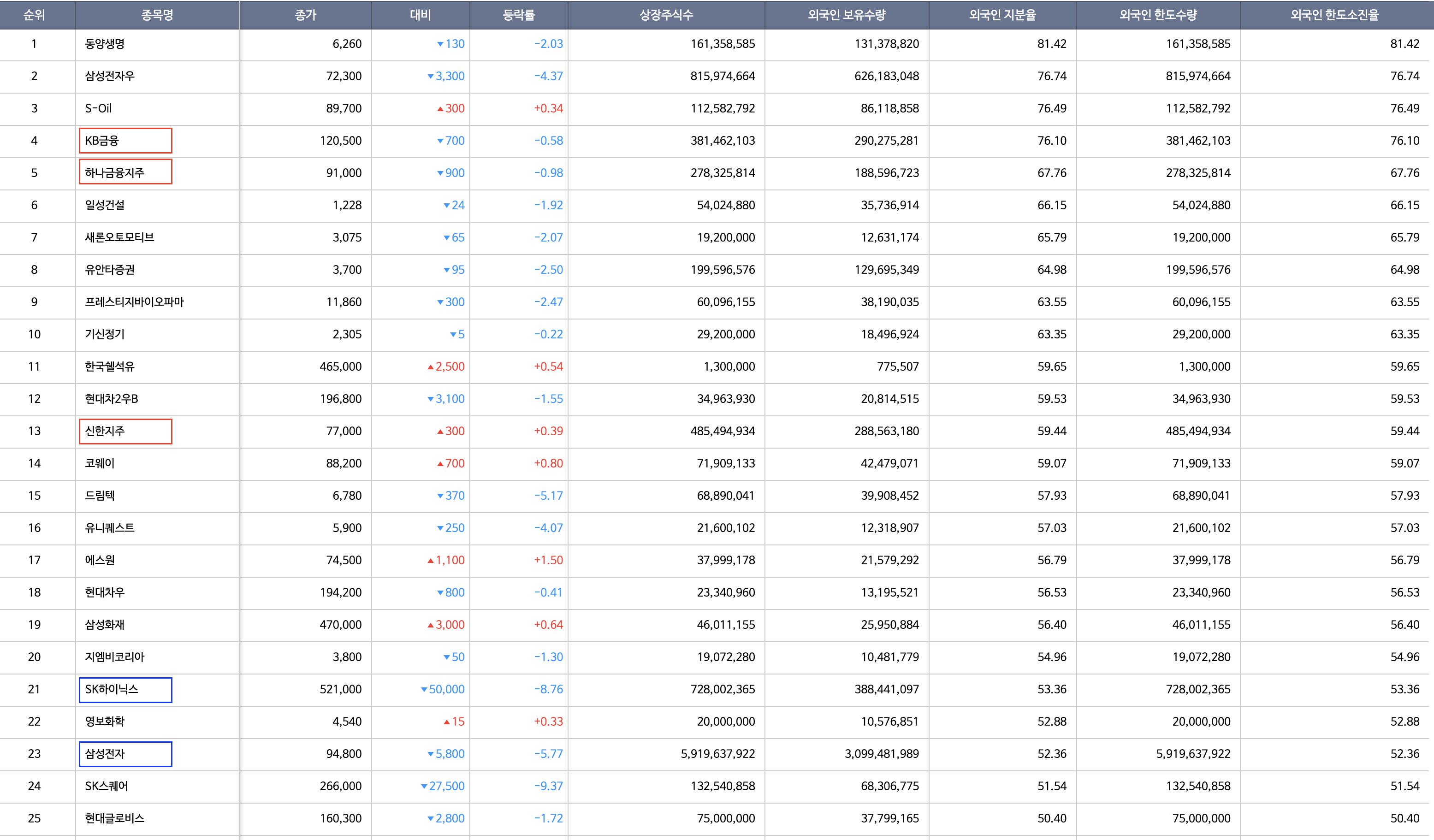Open the 프레스티지바이오파마 stock name

[x=134, y=302]
